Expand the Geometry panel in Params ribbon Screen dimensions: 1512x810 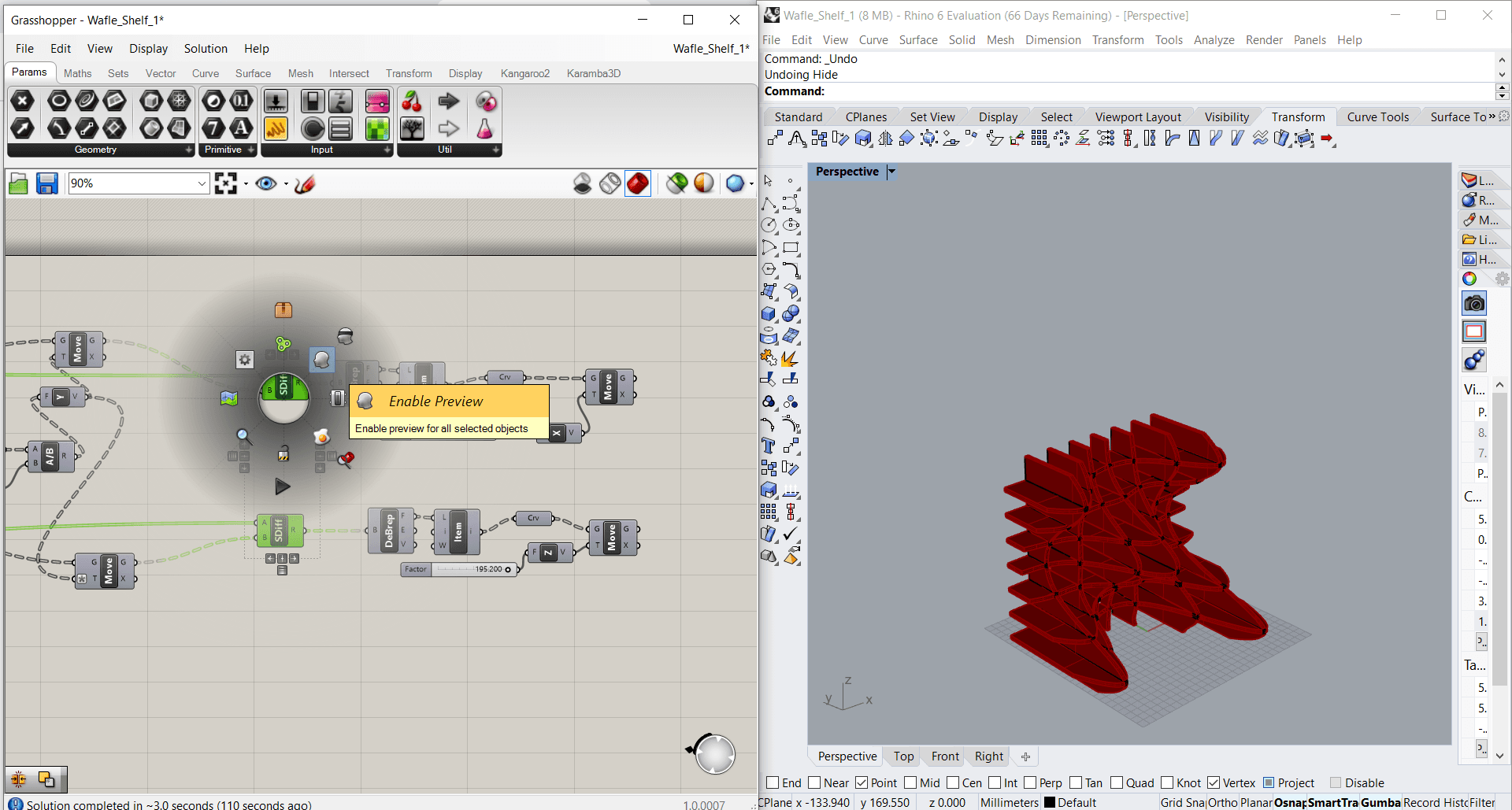pos(188,150)
